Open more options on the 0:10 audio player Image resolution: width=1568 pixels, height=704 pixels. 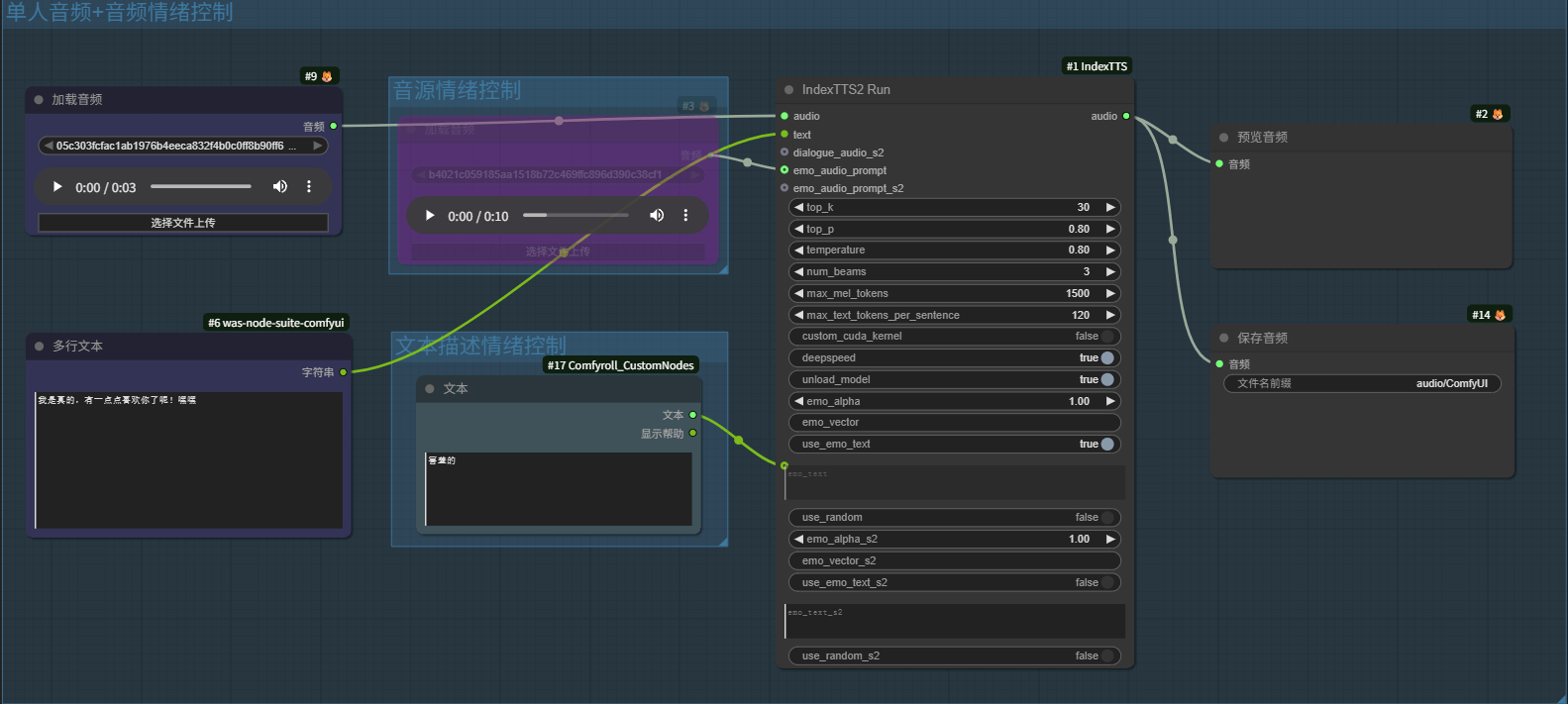[x=685, y=216]
